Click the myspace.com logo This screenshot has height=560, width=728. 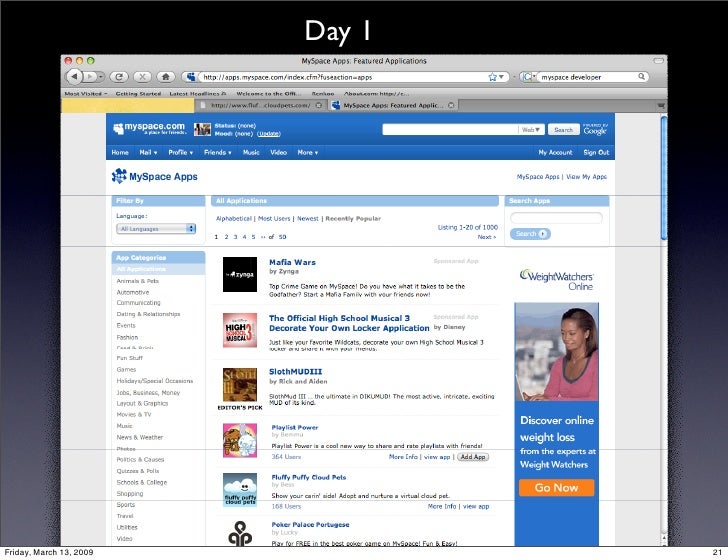click(x=150, y=128)
